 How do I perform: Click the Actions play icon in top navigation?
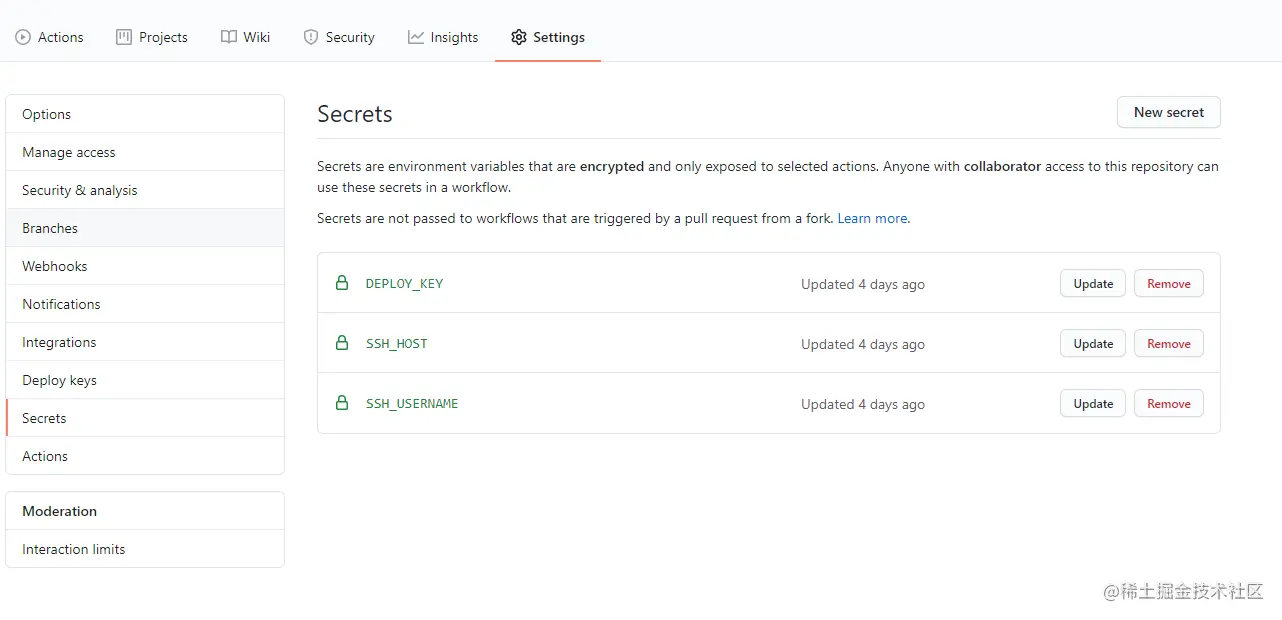[23, 37]
